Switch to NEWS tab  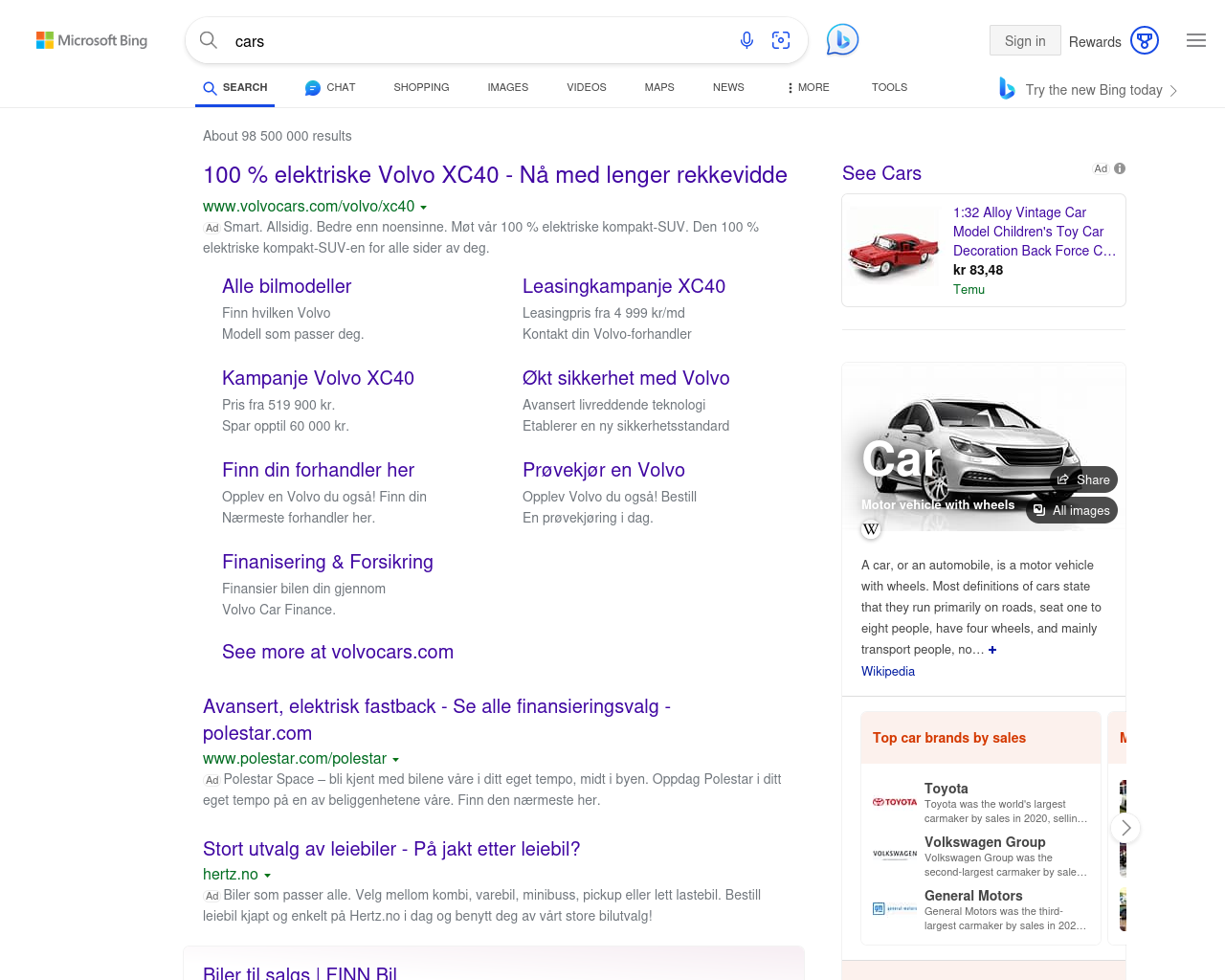pyautogui.click(x=728, y=87)
